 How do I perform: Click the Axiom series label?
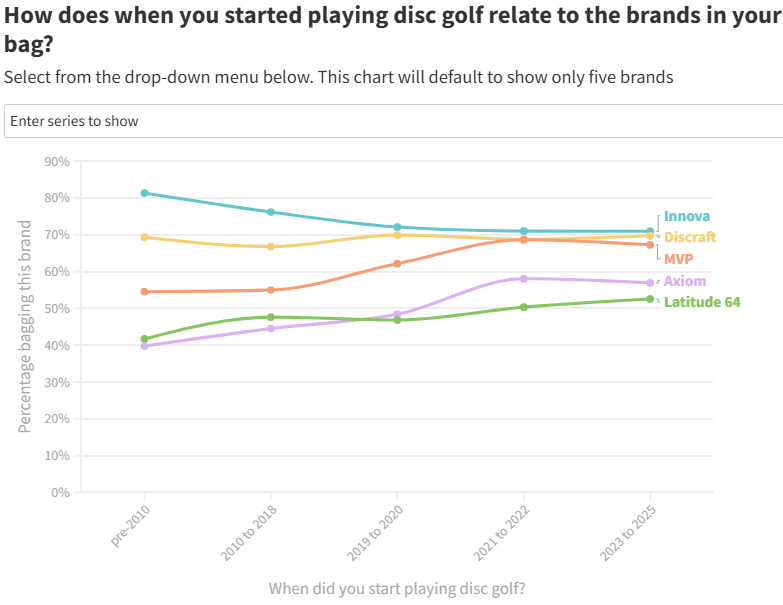[685, 281]
